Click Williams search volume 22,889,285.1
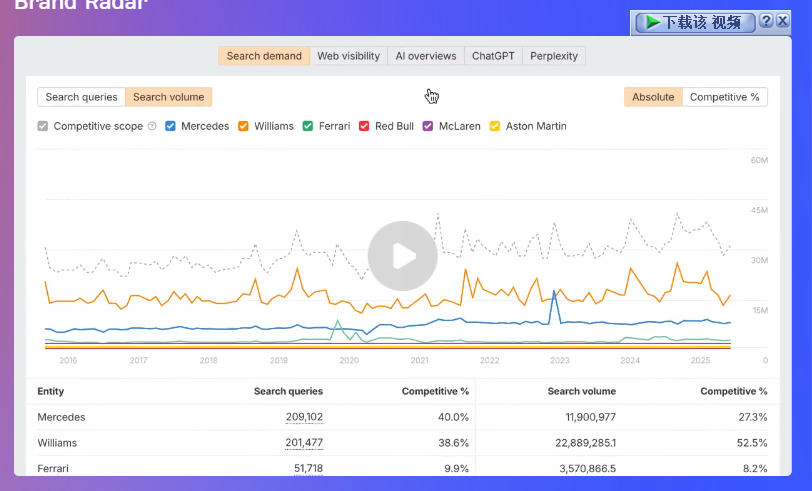Screen dimensions: 812x491 tap(586, 443)
